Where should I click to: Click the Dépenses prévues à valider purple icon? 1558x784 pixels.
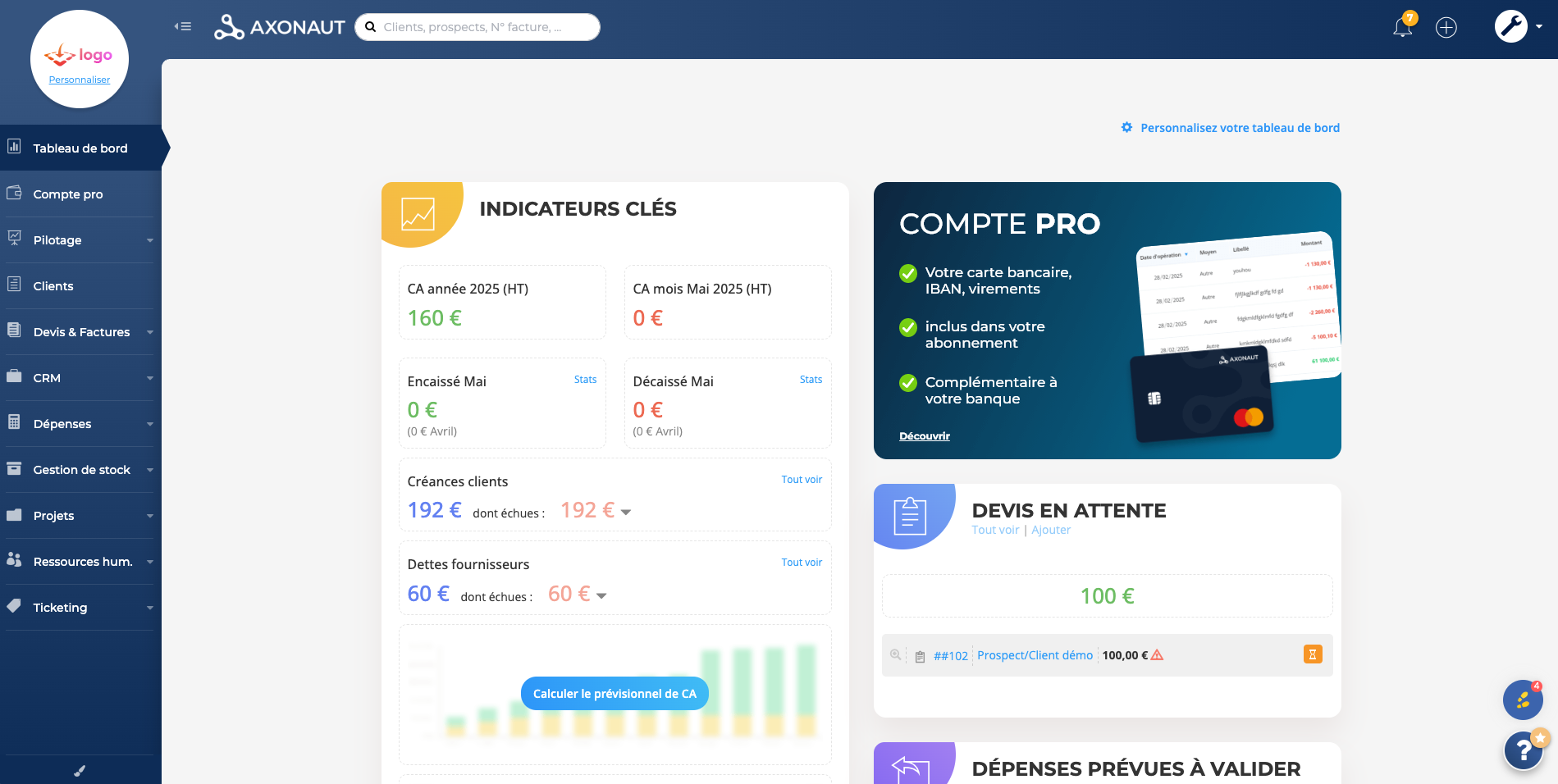click(911, 768)
